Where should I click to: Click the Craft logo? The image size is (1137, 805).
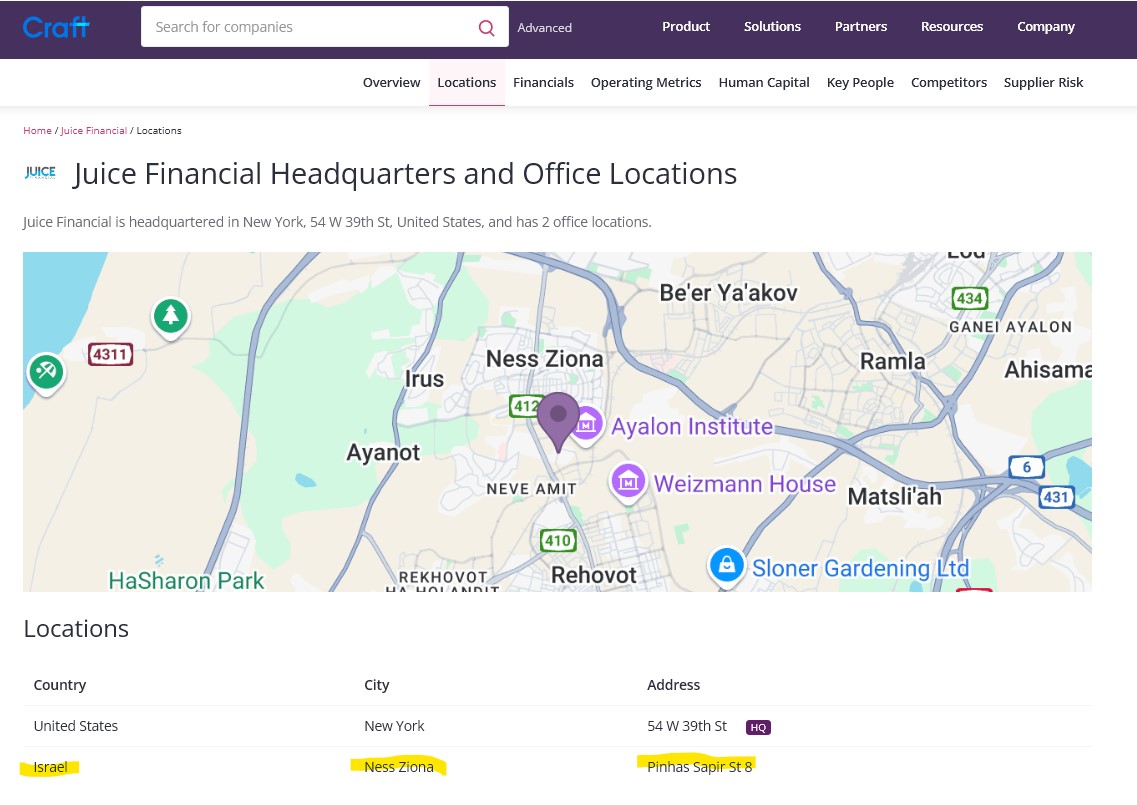click(55, 27)
